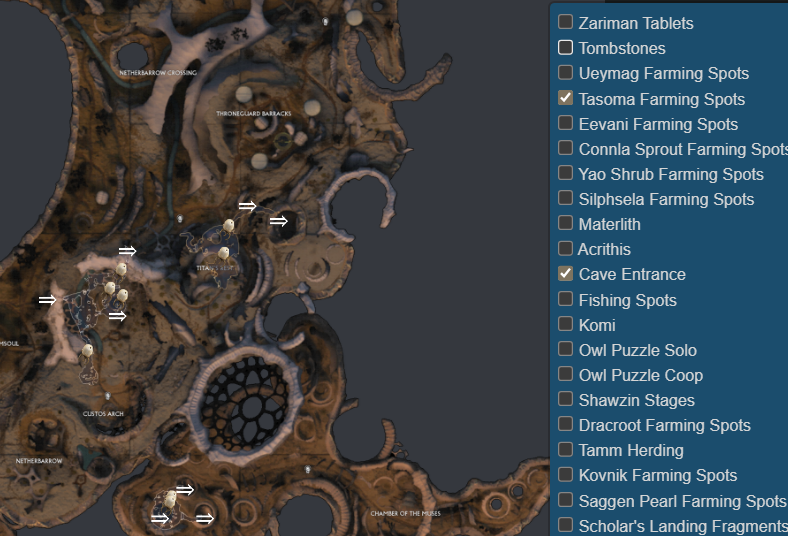This screenshot has height=536, width=788.
Task: Click the Throneguard Barracks map label
Action: point(253,114)
